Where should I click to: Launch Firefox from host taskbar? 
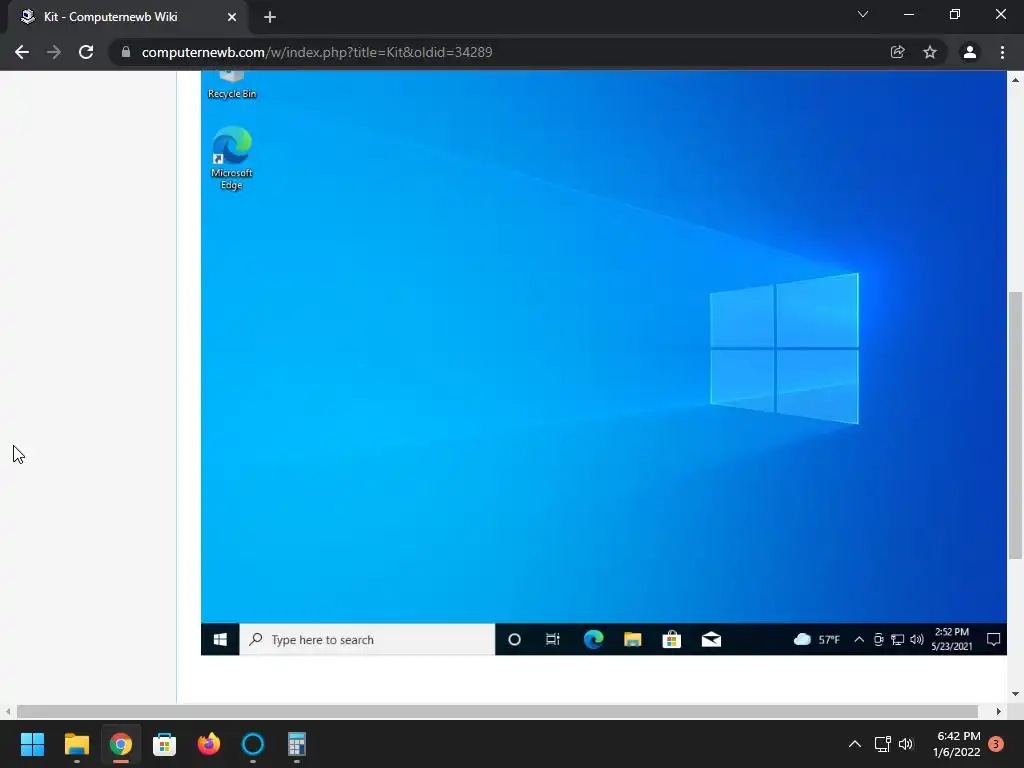209,744
